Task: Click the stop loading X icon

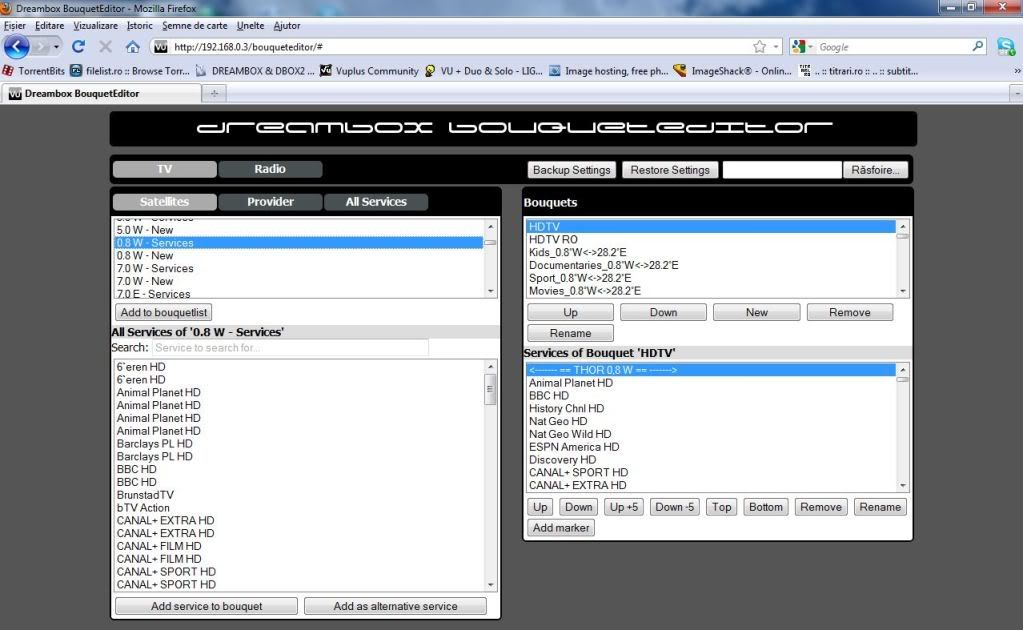Action: tap(105, 47)
